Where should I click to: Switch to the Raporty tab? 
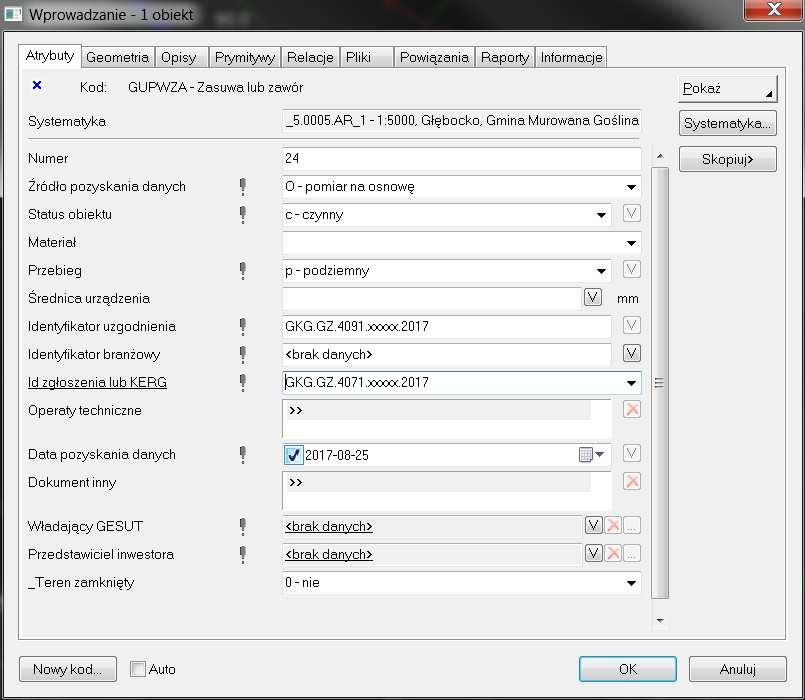[505, 57]
